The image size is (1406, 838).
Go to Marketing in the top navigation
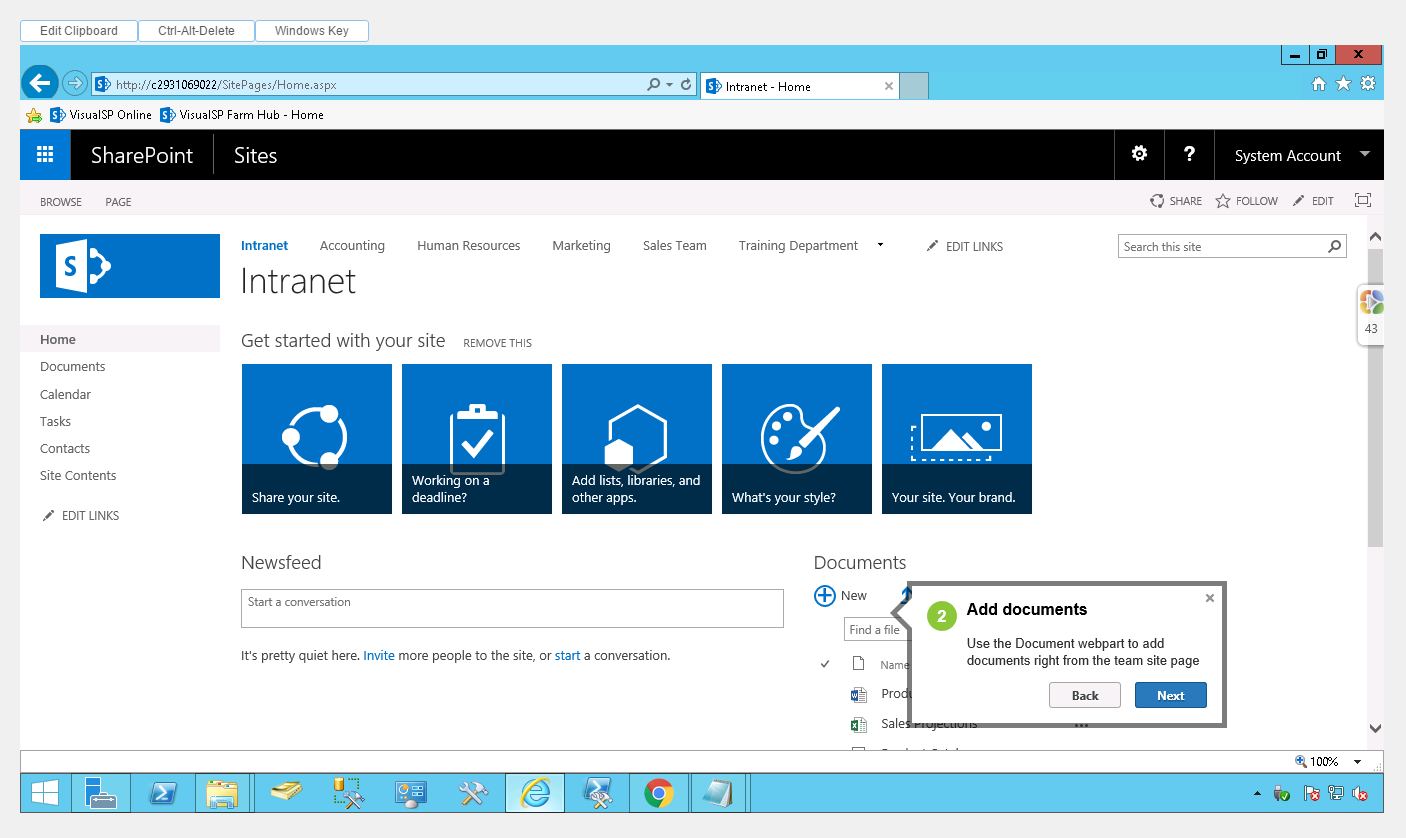(x=581, y=245)
